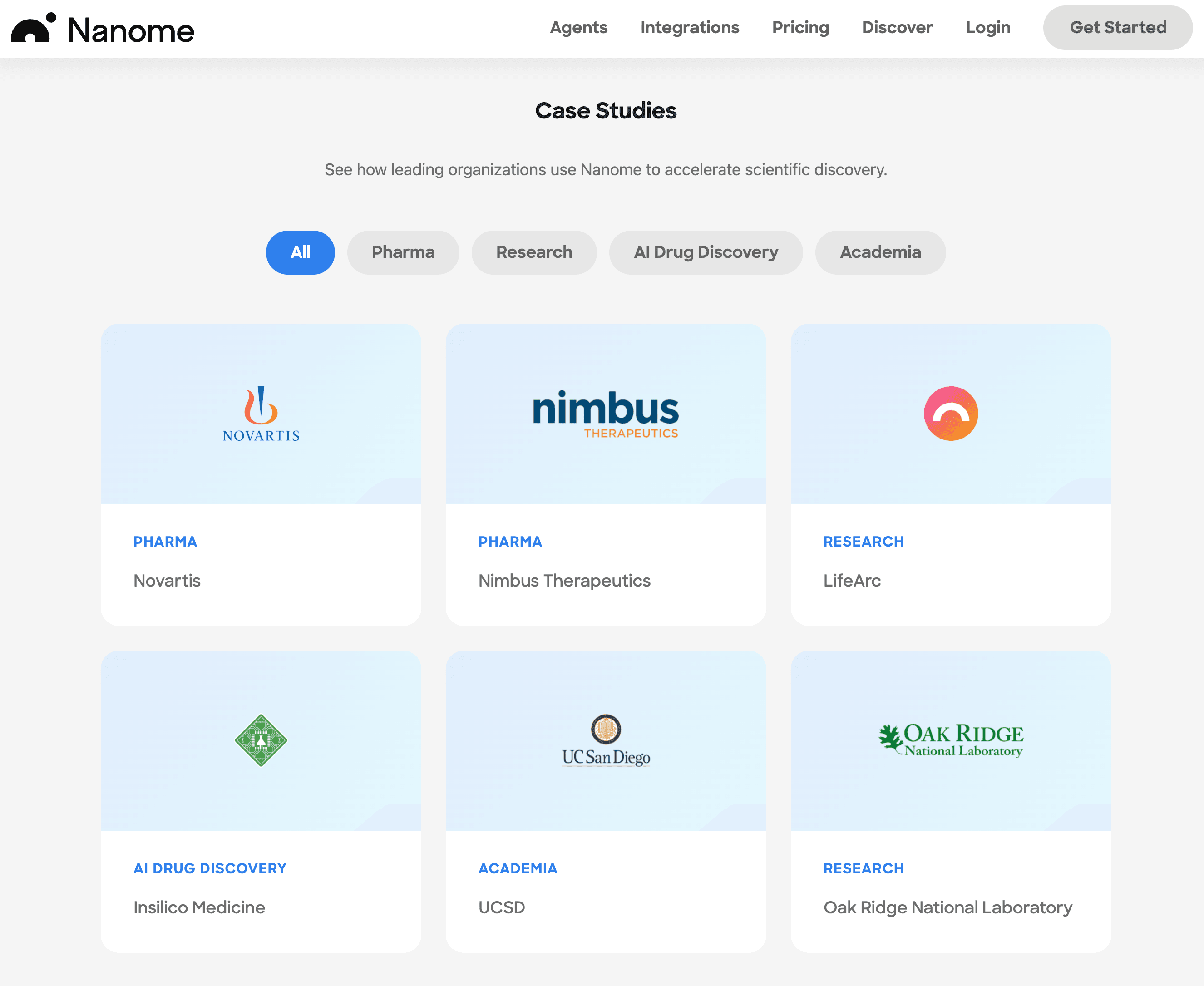The height and width of the screenshot is (986, 1204).
Task: Navigate to the Integrations page
Action: 690,27
